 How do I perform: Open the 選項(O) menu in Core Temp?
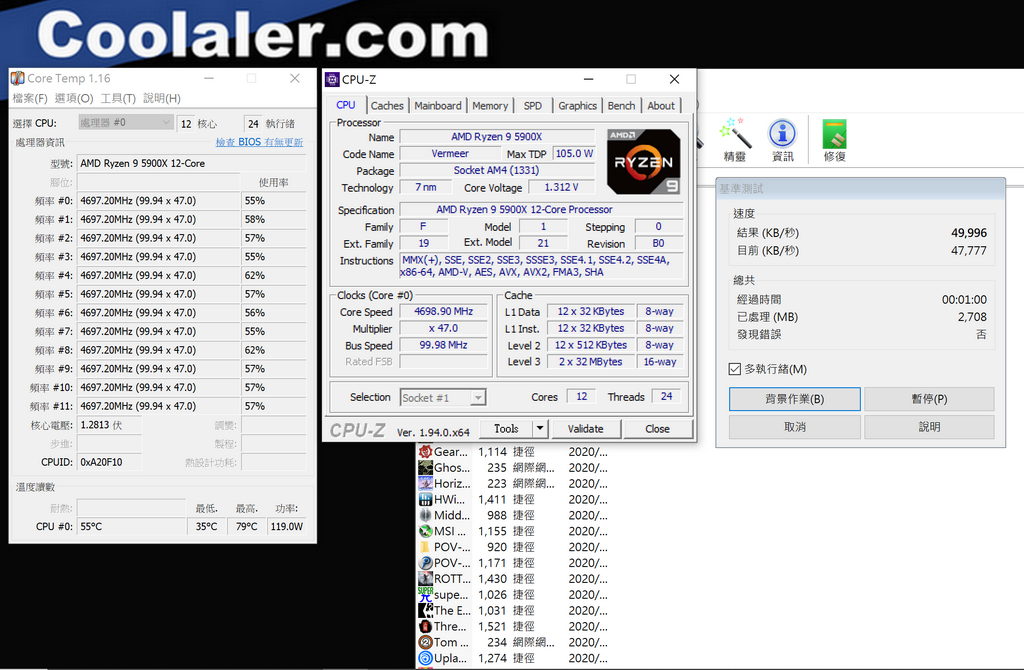pyautogui.click(x=74, y=98)
